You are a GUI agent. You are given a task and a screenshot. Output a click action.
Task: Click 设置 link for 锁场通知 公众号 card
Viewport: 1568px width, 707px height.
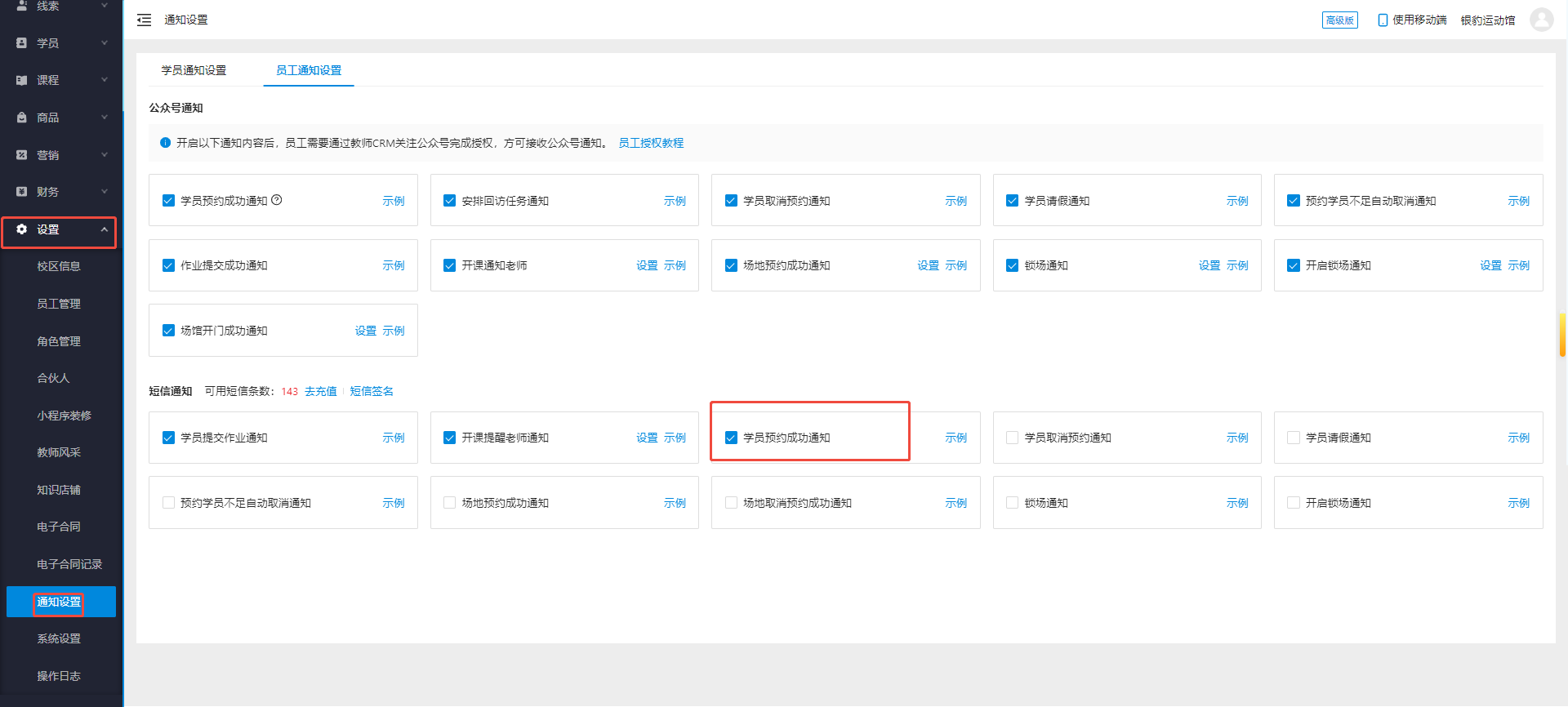point(1209,265)
